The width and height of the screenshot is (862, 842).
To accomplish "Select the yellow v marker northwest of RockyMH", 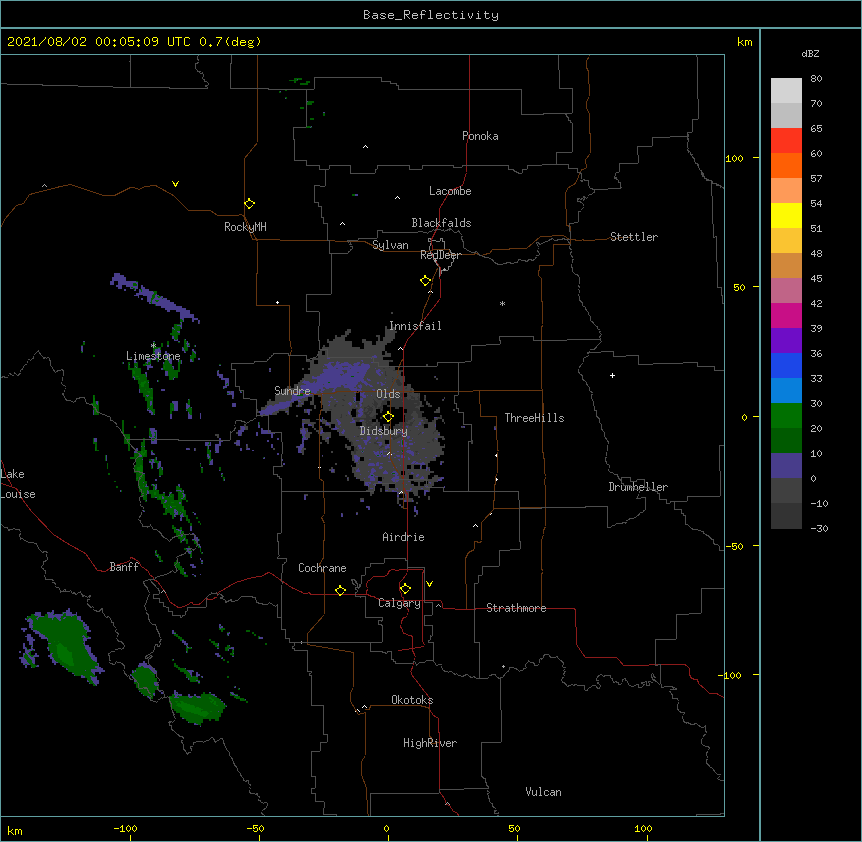I will [x=175, y=184].
